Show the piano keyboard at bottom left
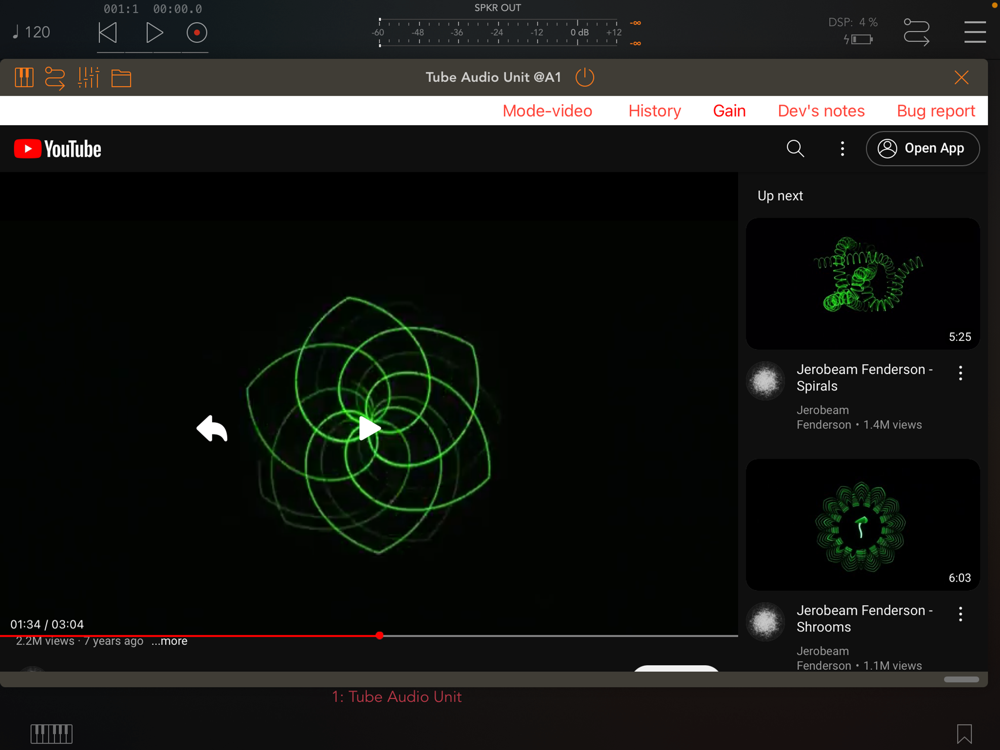 point(52,733)
